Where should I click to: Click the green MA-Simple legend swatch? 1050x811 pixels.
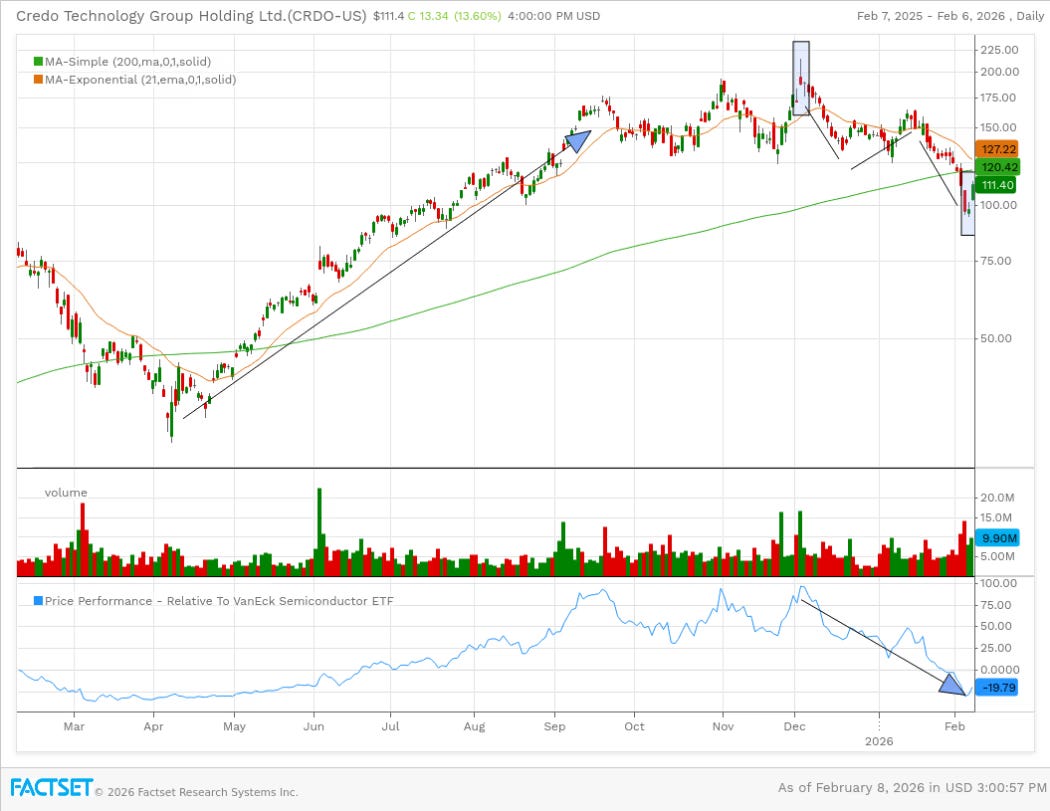click(x=38, y=62)
